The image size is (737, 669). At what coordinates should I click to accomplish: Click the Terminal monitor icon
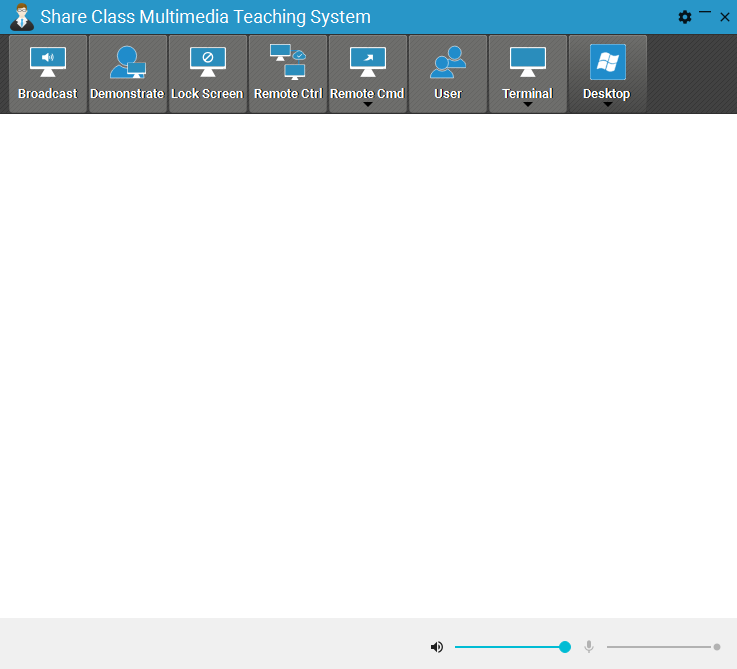point(527,62)
